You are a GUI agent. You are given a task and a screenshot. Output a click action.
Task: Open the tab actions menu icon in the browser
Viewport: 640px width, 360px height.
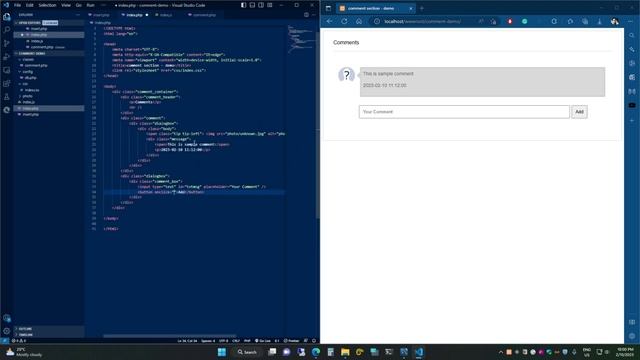[328, 8]
